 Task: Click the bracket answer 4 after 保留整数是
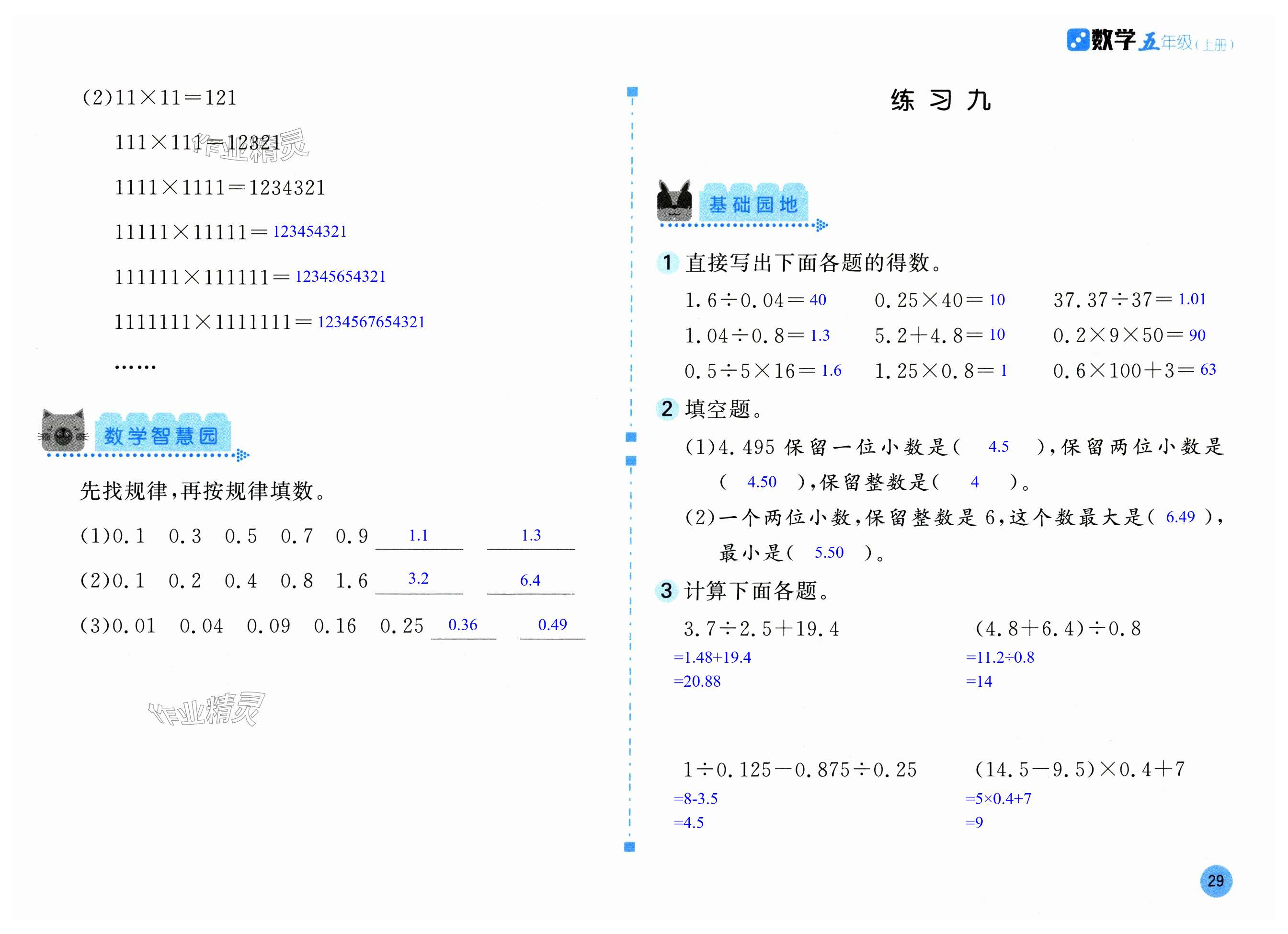coord(975,483)
